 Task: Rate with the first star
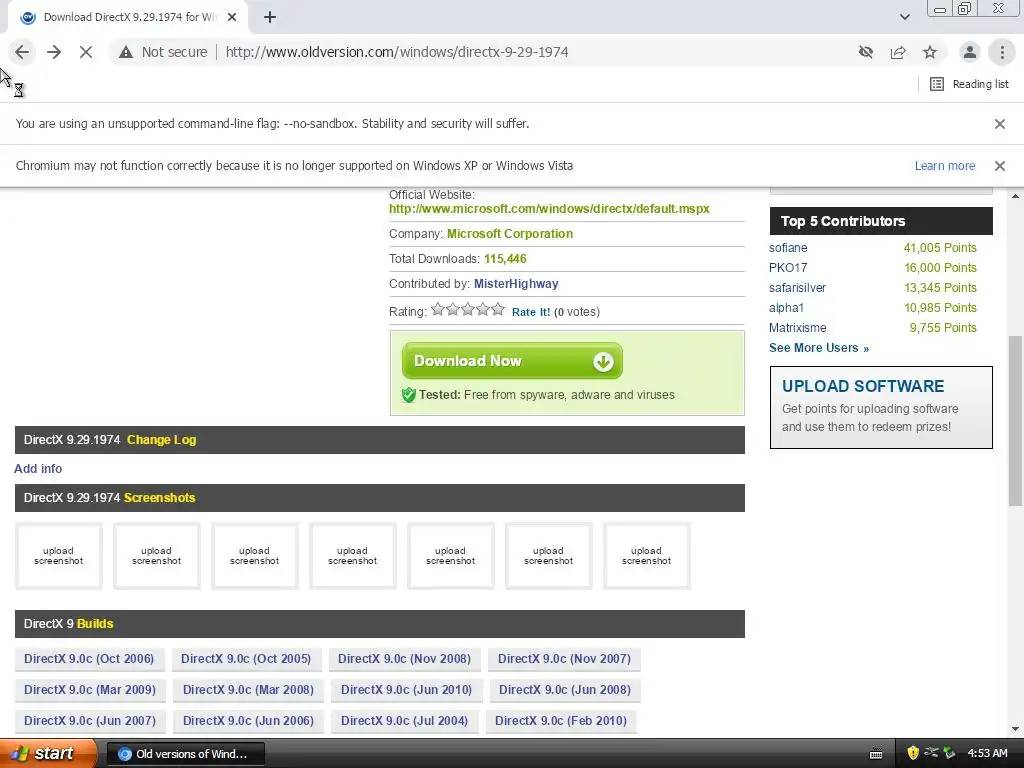coord(438,310)
